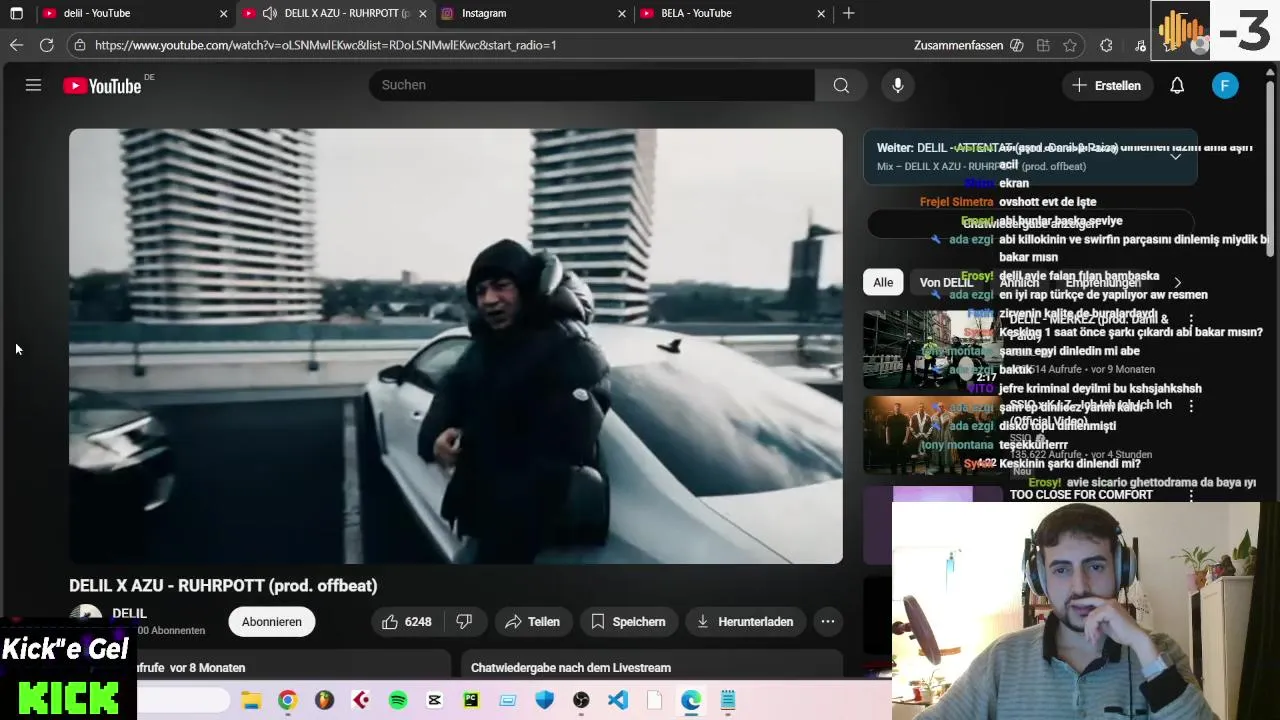Open split screen icon in address bar

(x=1043, y=45)
